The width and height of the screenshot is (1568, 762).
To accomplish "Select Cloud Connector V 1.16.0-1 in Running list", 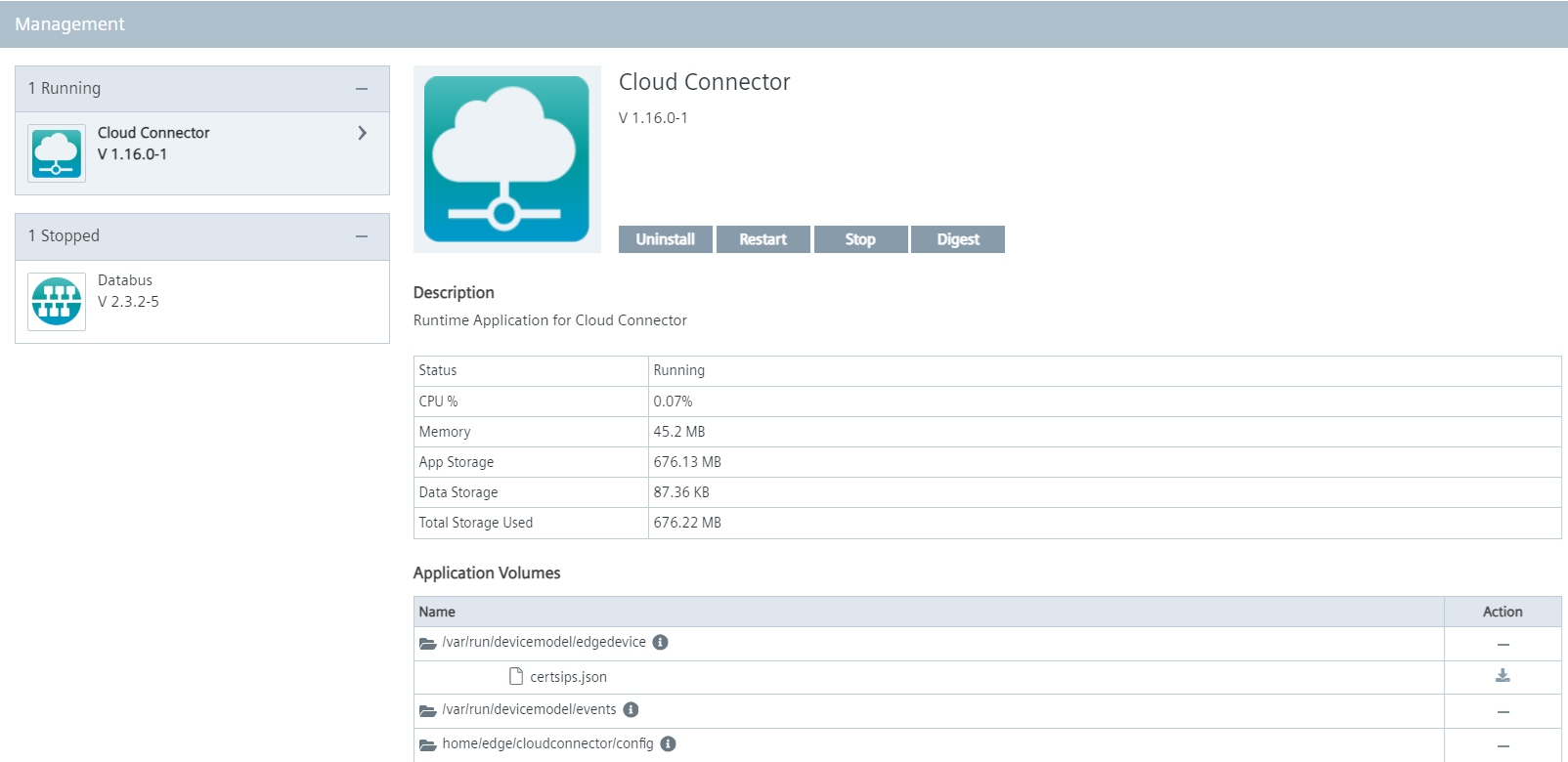I will point(202,153).
